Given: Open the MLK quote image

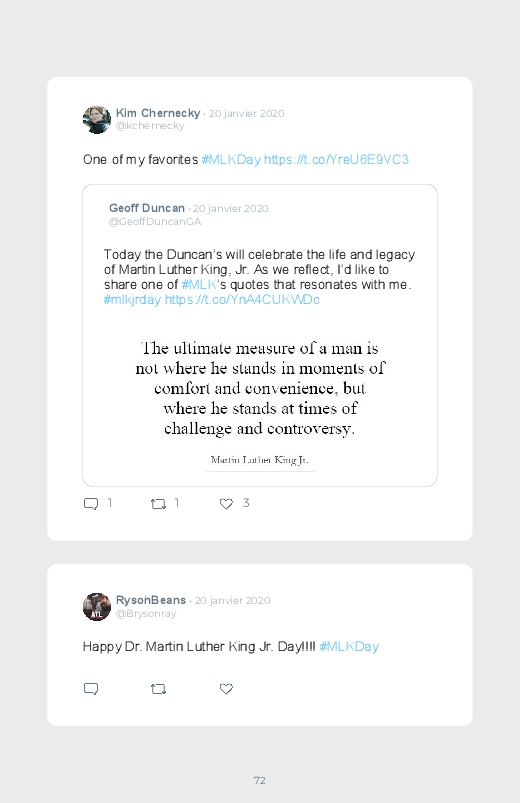Looking at the screenshot, I should (260, 401).
